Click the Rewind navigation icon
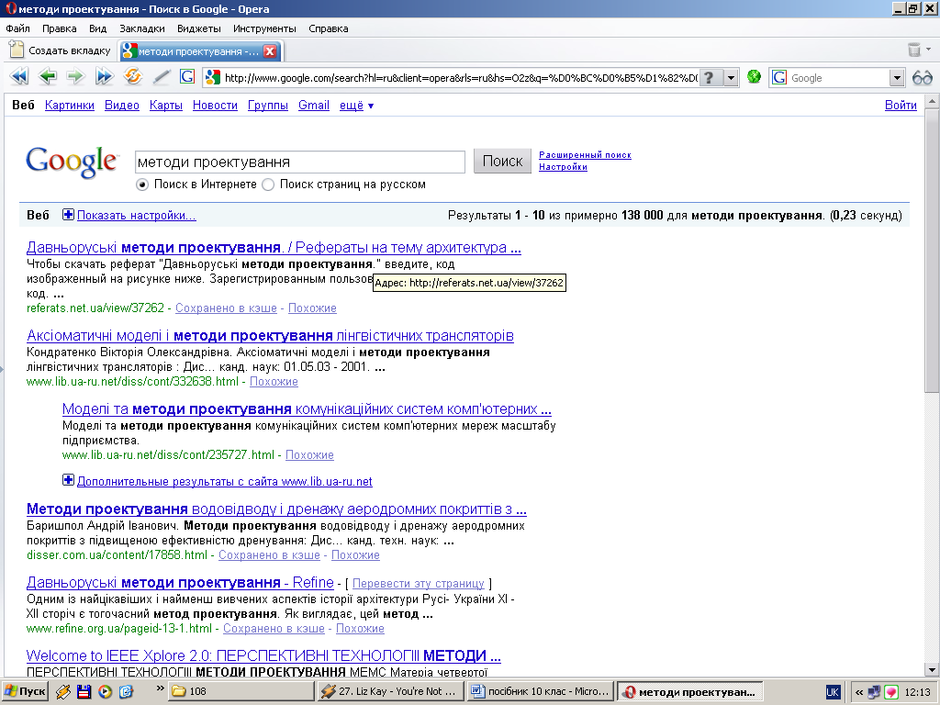This screenshot has width=940, height=705. click(x=19, y=77)
